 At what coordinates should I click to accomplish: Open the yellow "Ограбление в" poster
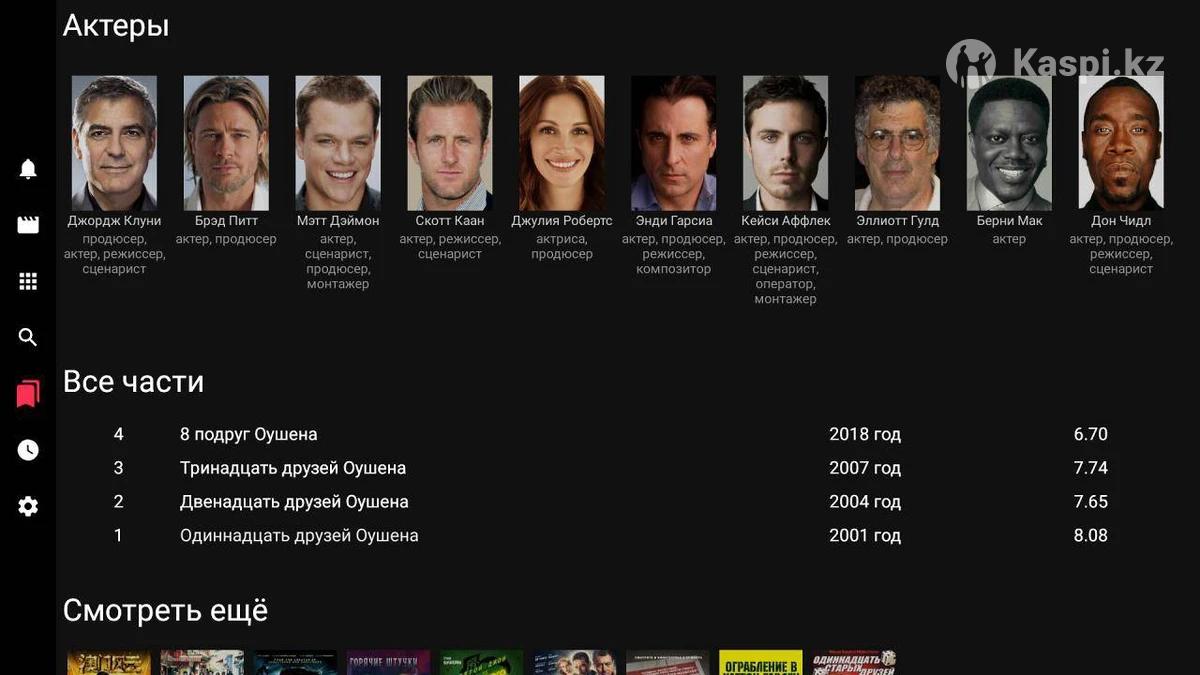[x=760, y=663]
